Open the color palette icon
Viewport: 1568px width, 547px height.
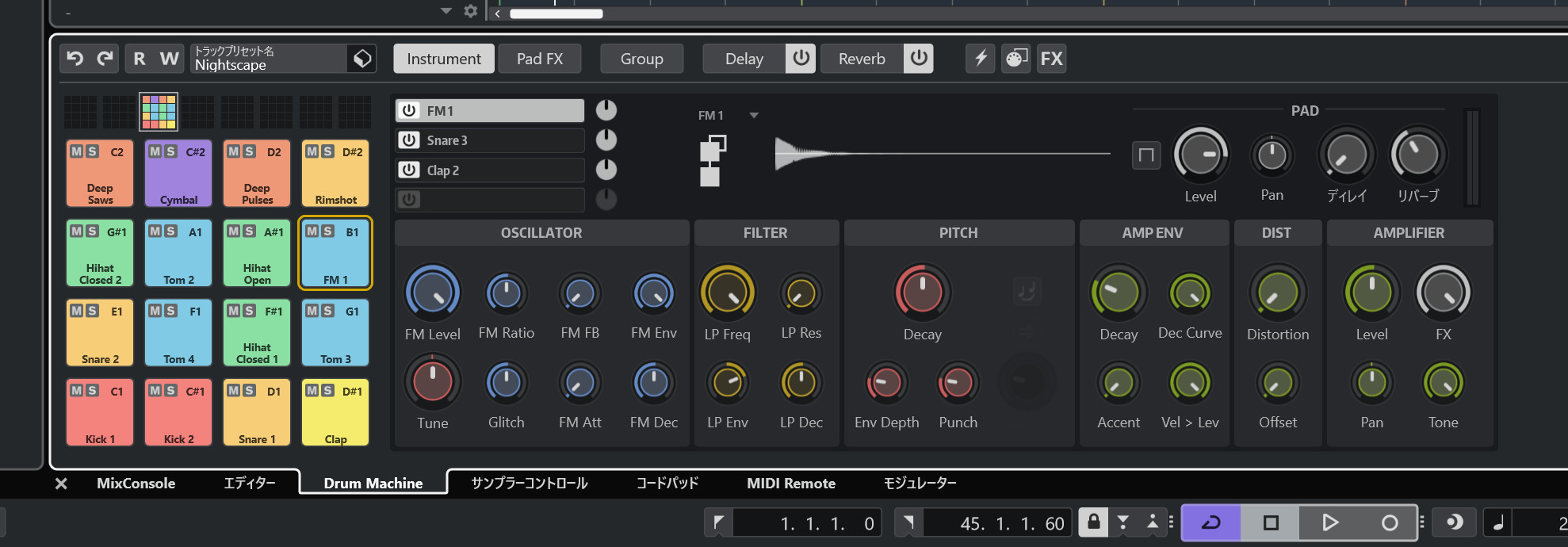(x=1016, y=59)
